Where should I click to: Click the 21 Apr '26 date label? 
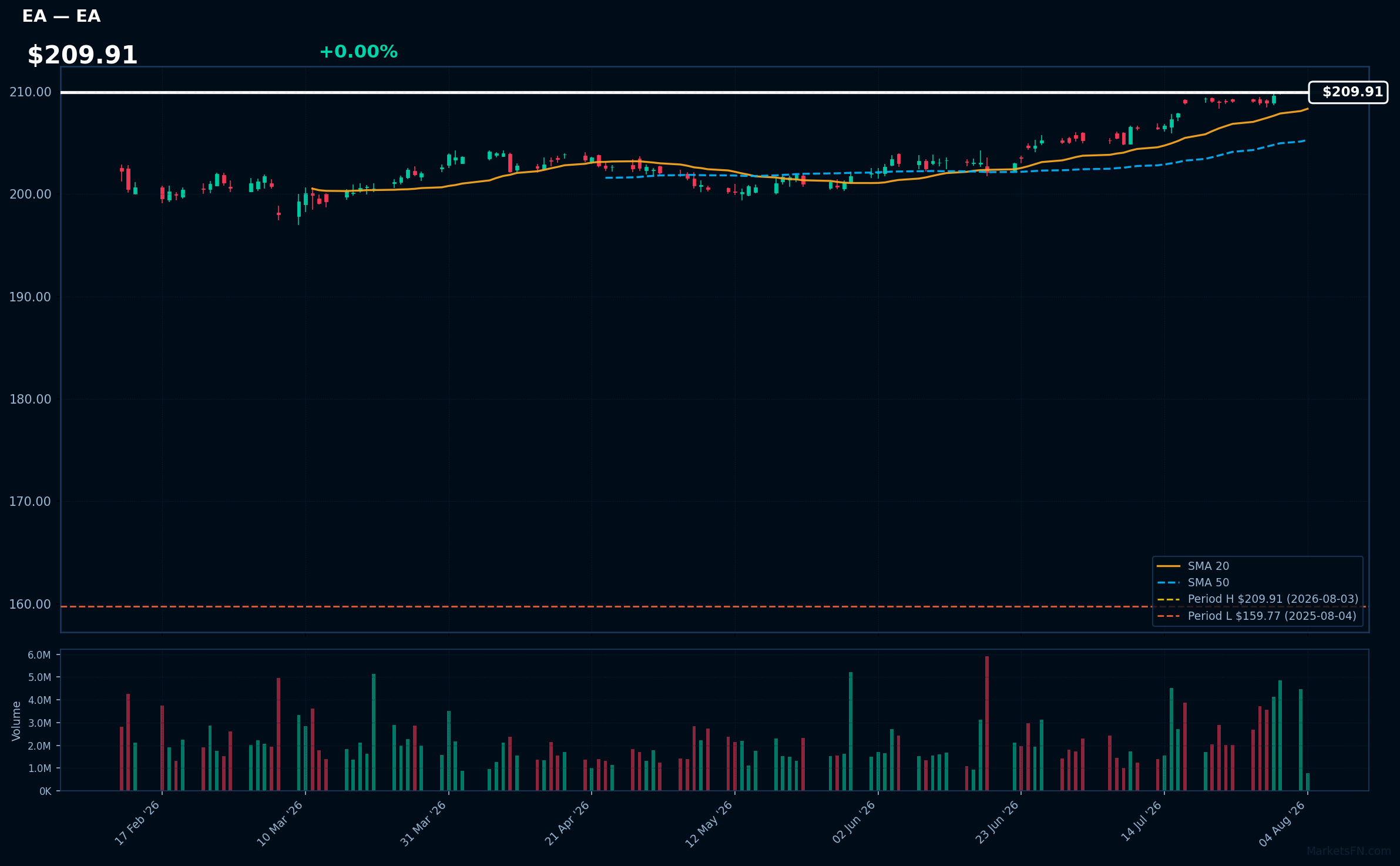(x=567, y=823)
